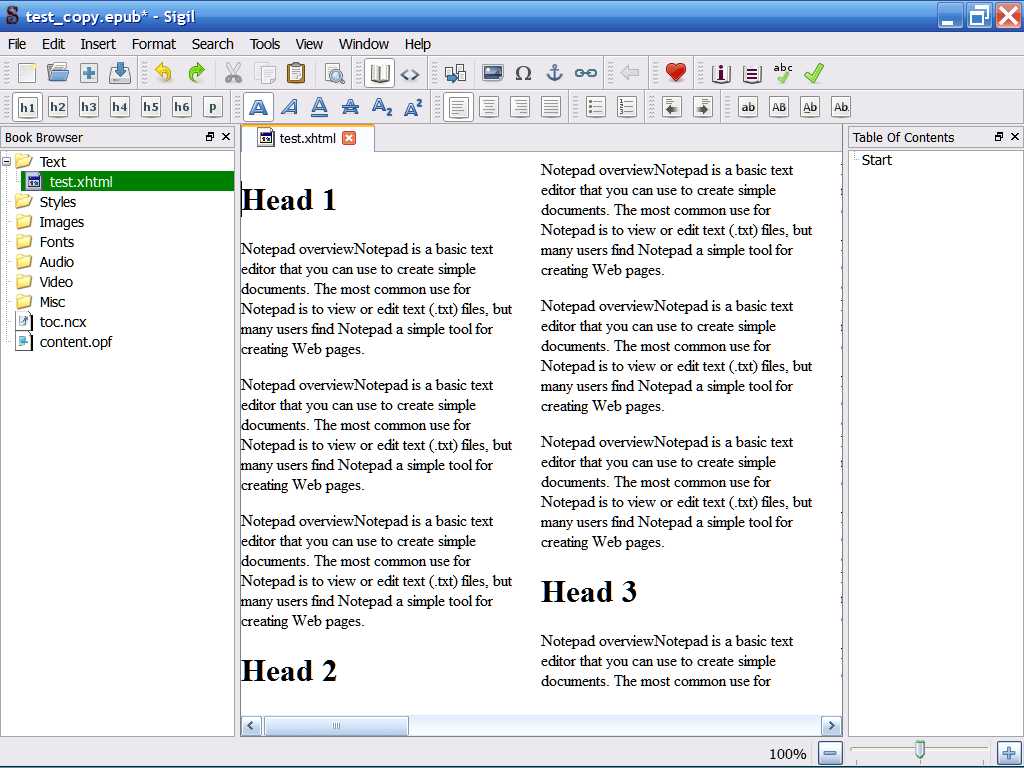Apply paragraph p style button
This screenshot has height=768, width=1024.
tap(212, 107)
